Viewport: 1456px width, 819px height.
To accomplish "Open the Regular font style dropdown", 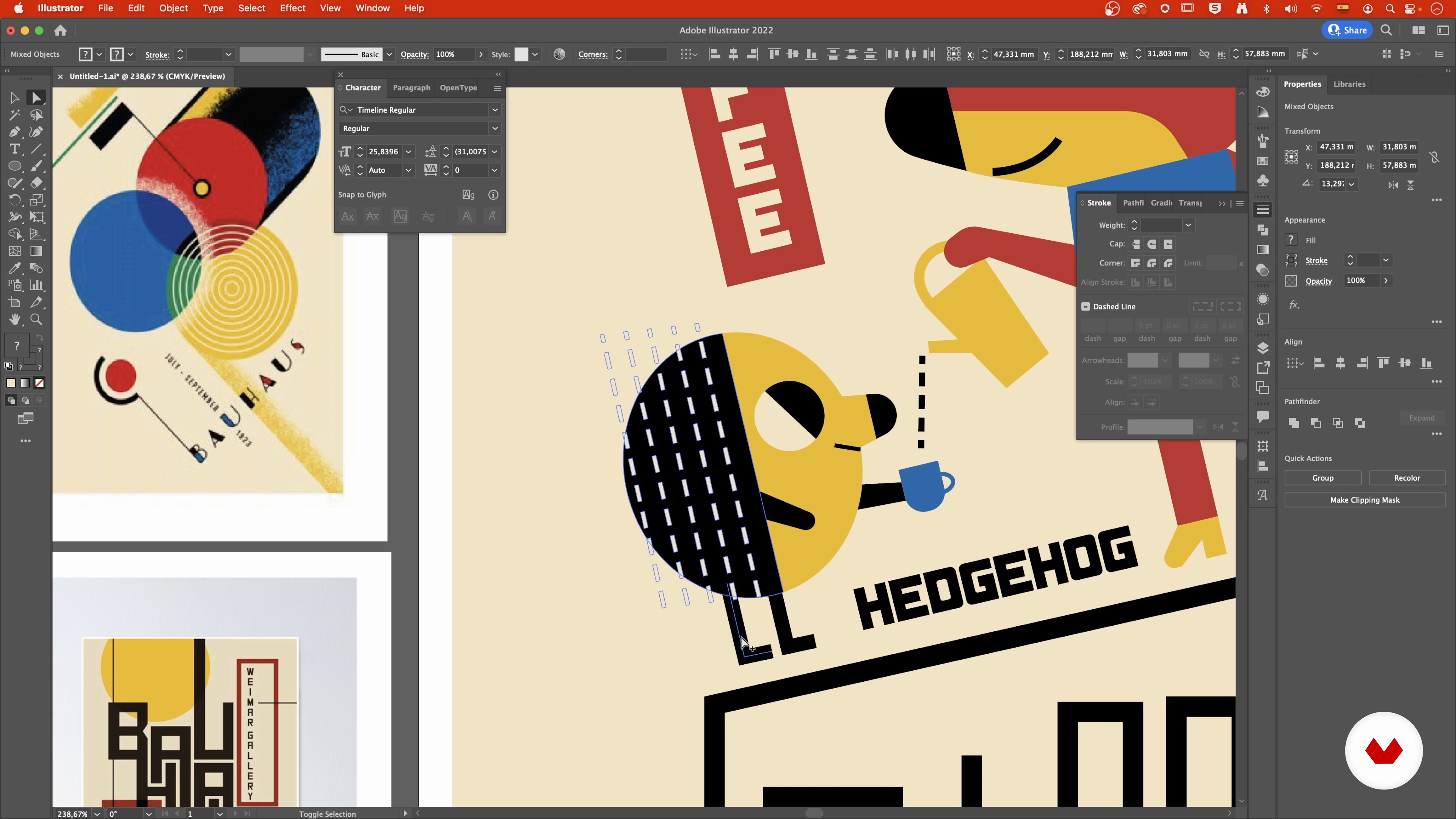I will (x=495, y=128).
